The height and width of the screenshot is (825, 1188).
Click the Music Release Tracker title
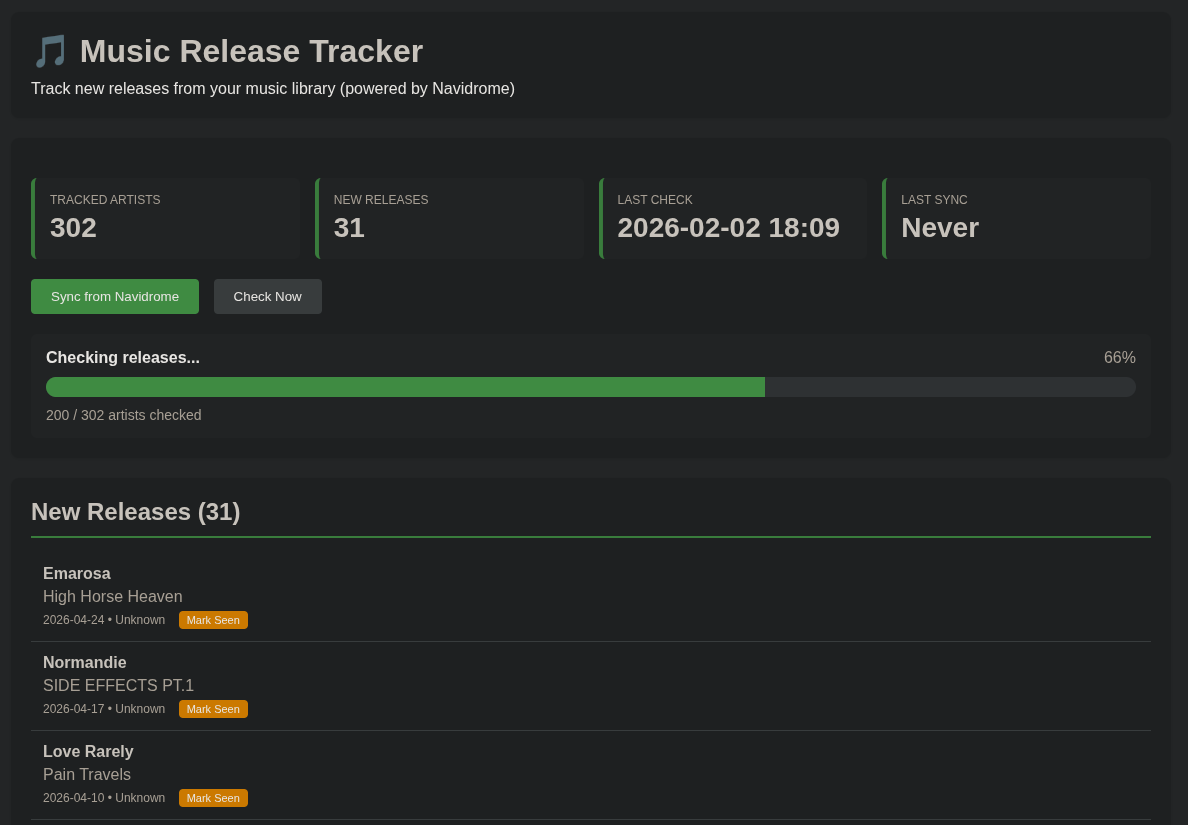[x=251, y=51]
